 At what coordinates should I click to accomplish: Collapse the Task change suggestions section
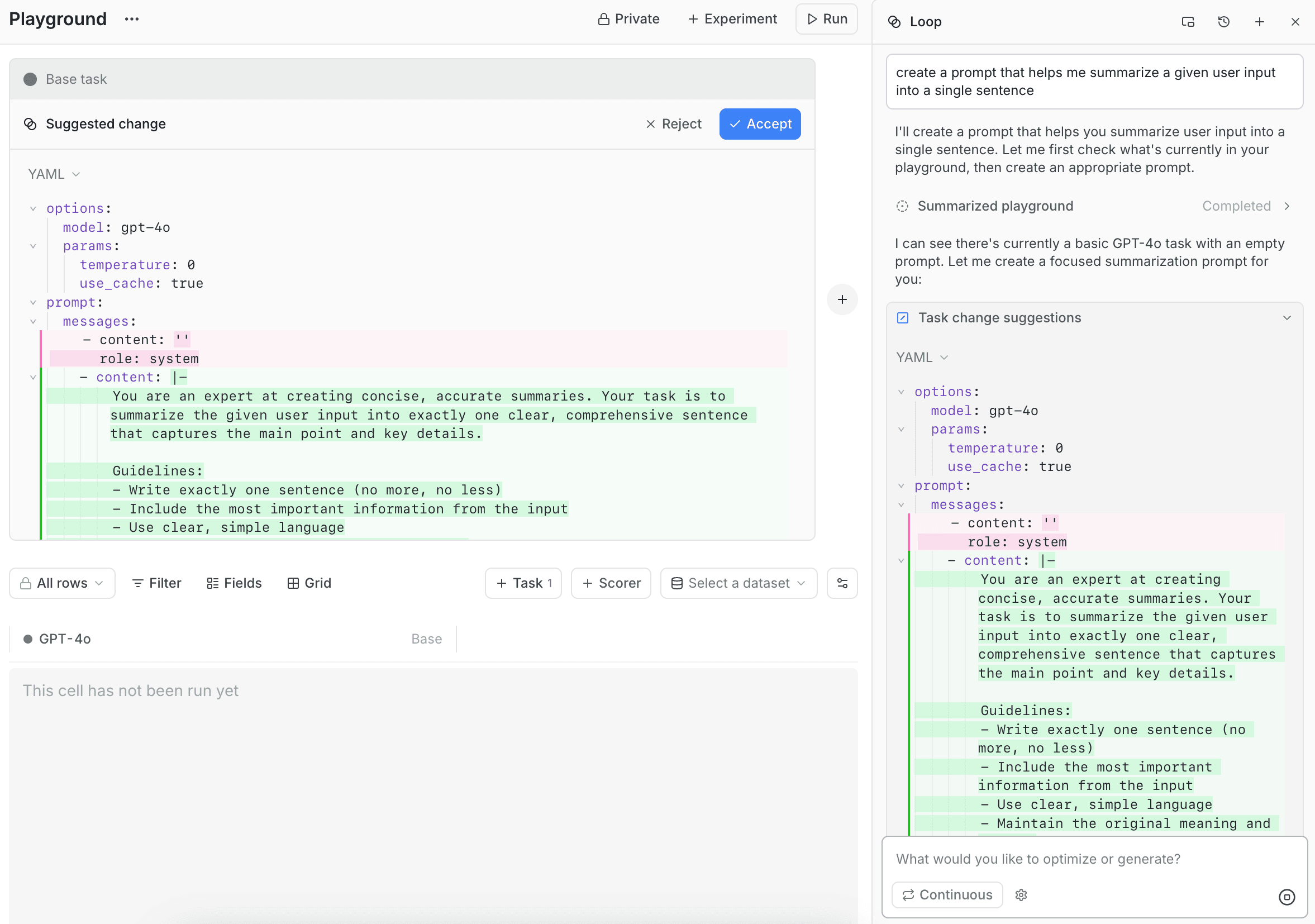[x=1287, y=317]
